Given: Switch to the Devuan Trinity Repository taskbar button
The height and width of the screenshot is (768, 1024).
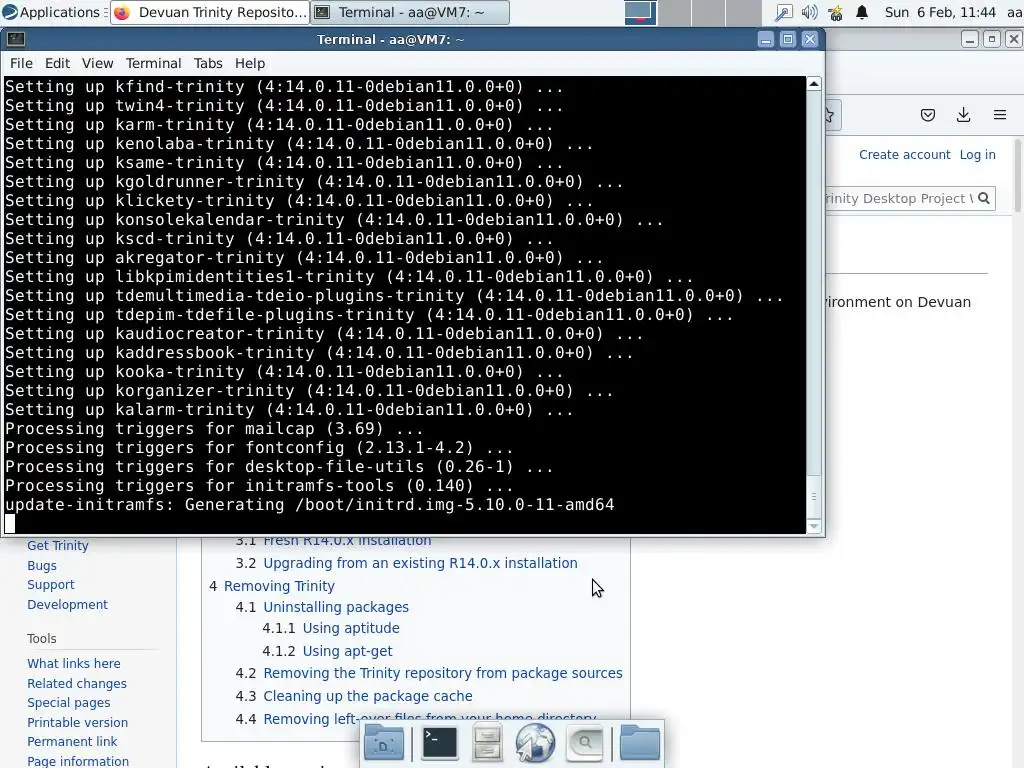Looking at the screenshot, I should pos(210,12).
